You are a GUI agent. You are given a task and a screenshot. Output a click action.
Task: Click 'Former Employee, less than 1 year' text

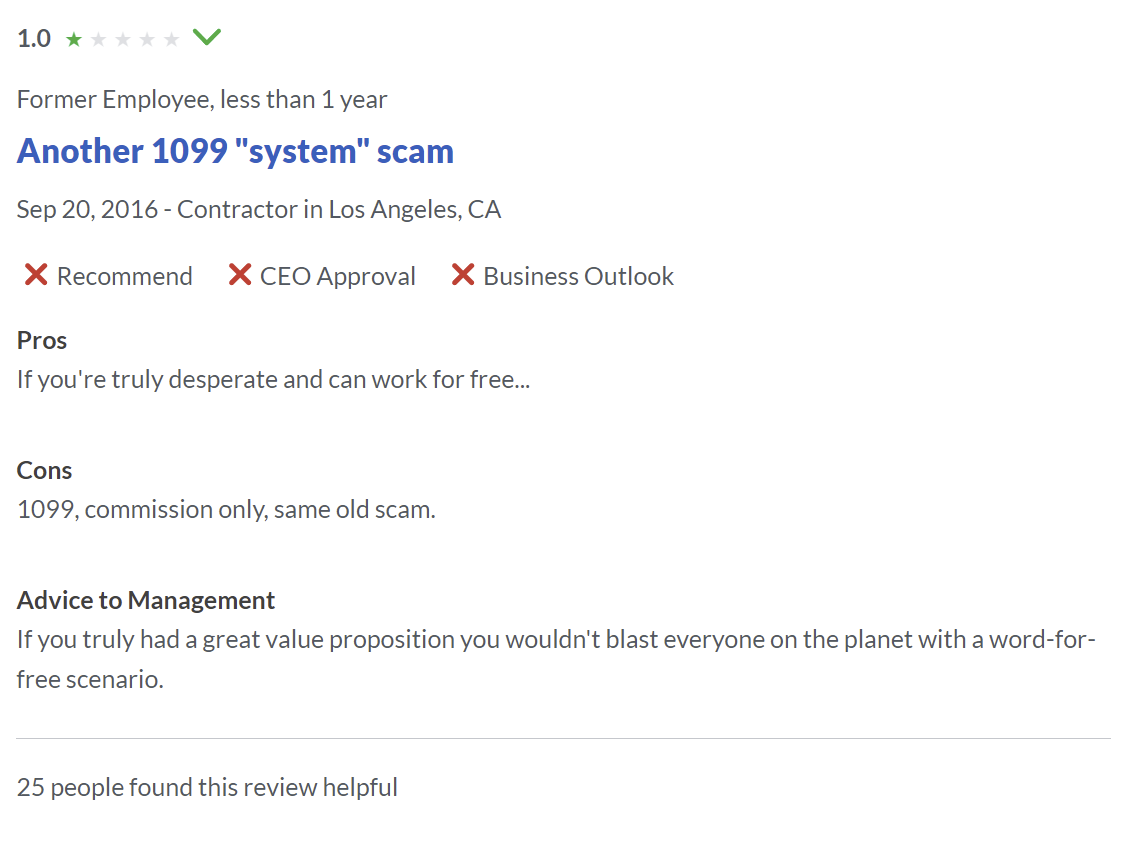[202, 99]
